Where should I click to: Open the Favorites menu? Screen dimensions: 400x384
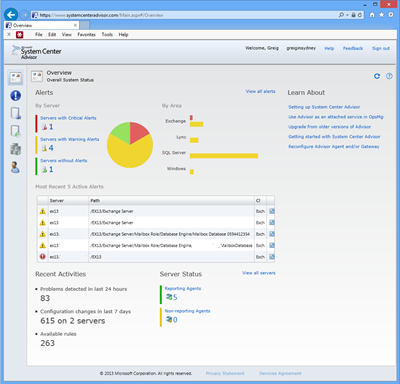86,34
